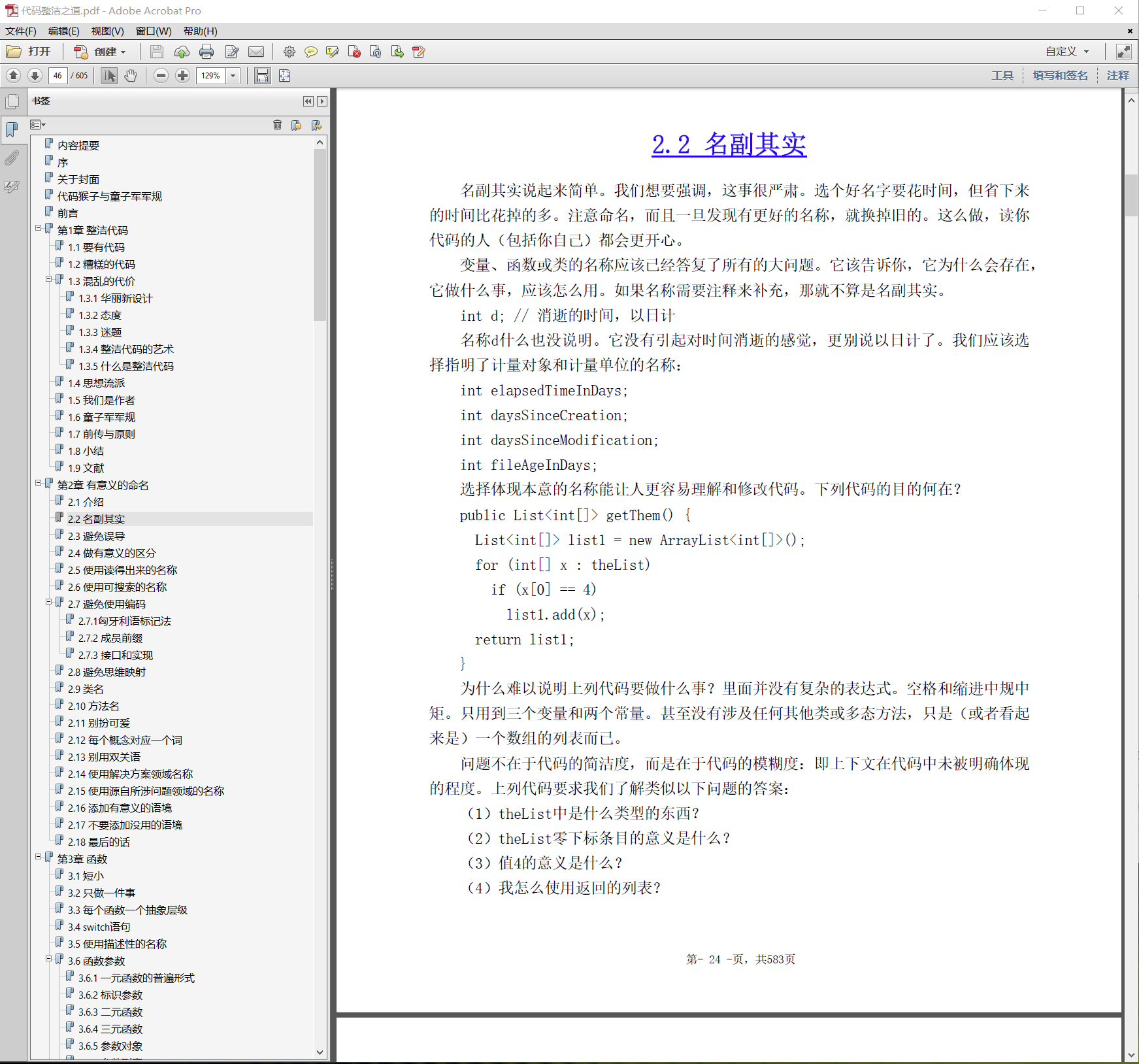
Task: Open the bookmark options menu
Action: (38, 125)
